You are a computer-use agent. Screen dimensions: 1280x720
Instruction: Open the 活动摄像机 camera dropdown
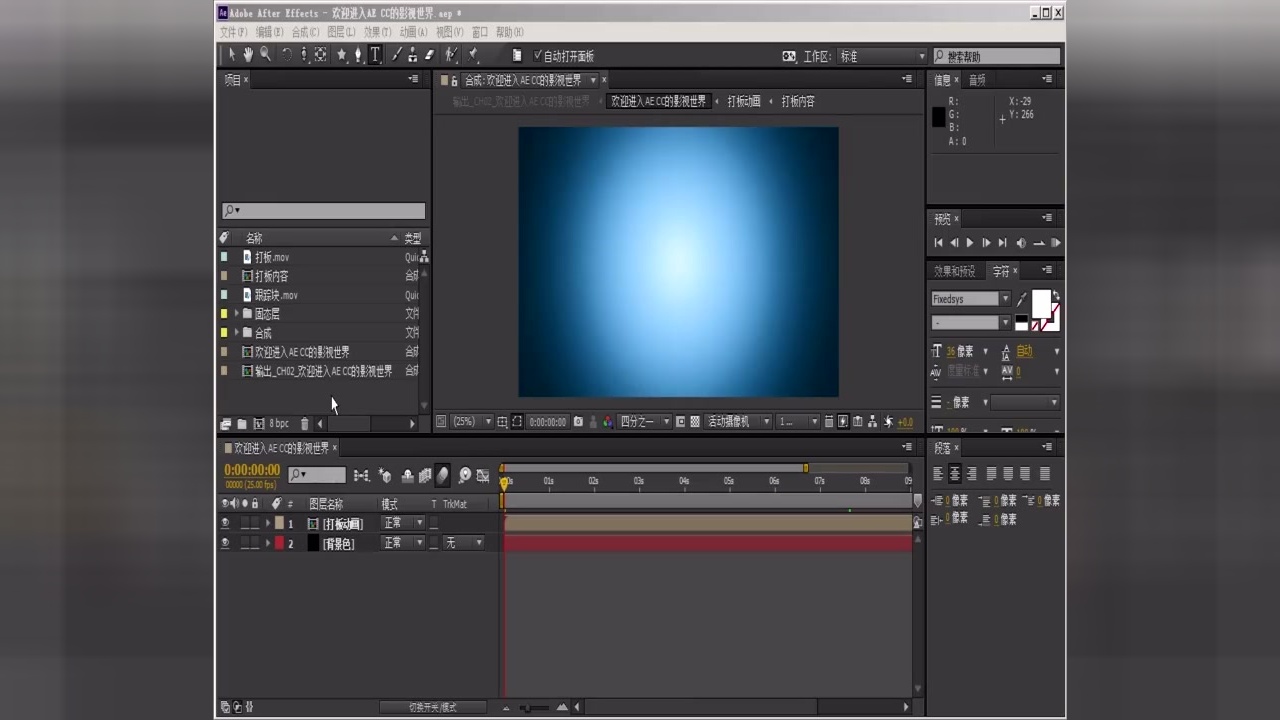click(x=738, y=422)
